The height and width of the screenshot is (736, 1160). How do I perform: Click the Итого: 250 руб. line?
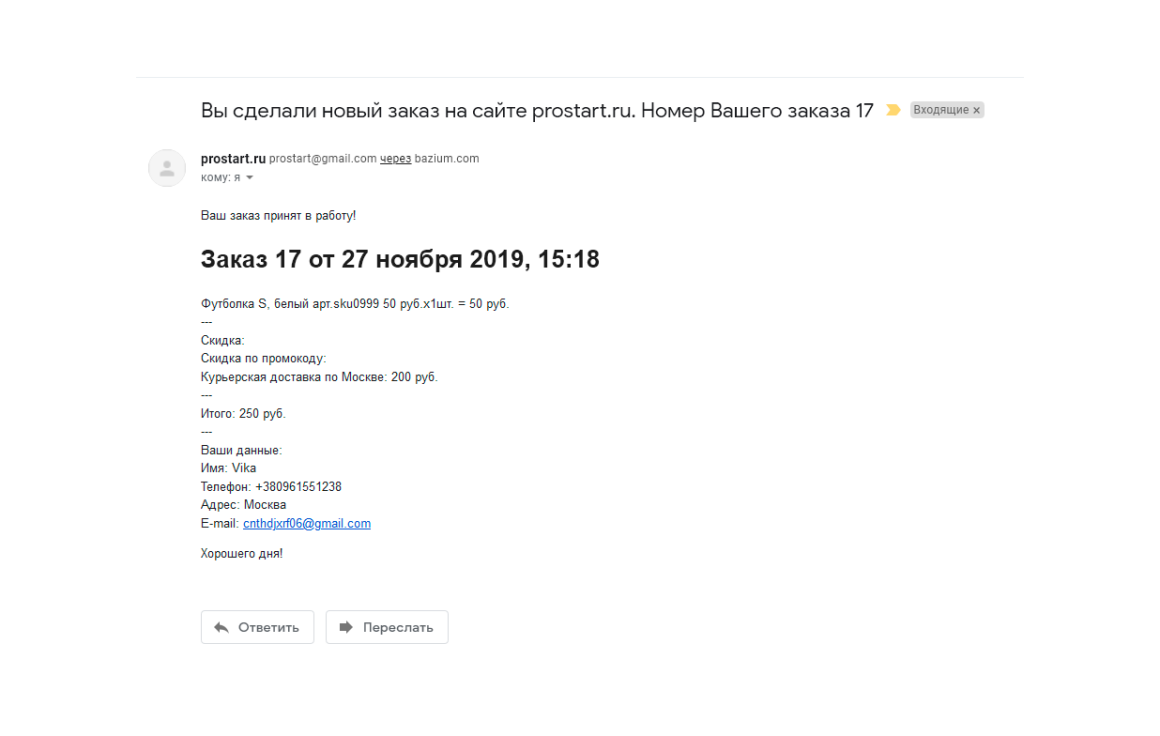pos(243,413)
